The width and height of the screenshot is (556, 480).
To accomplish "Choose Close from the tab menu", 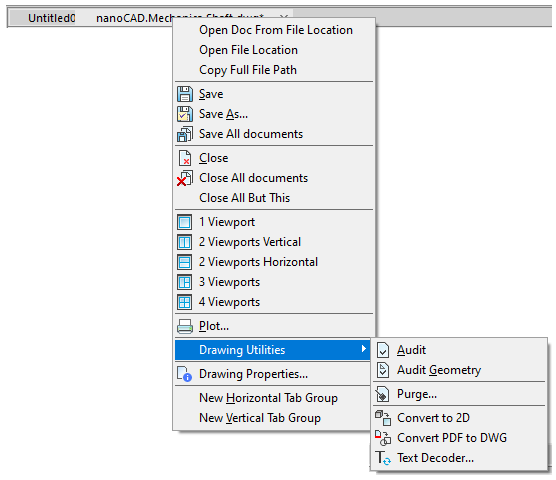I will [274, 158].
